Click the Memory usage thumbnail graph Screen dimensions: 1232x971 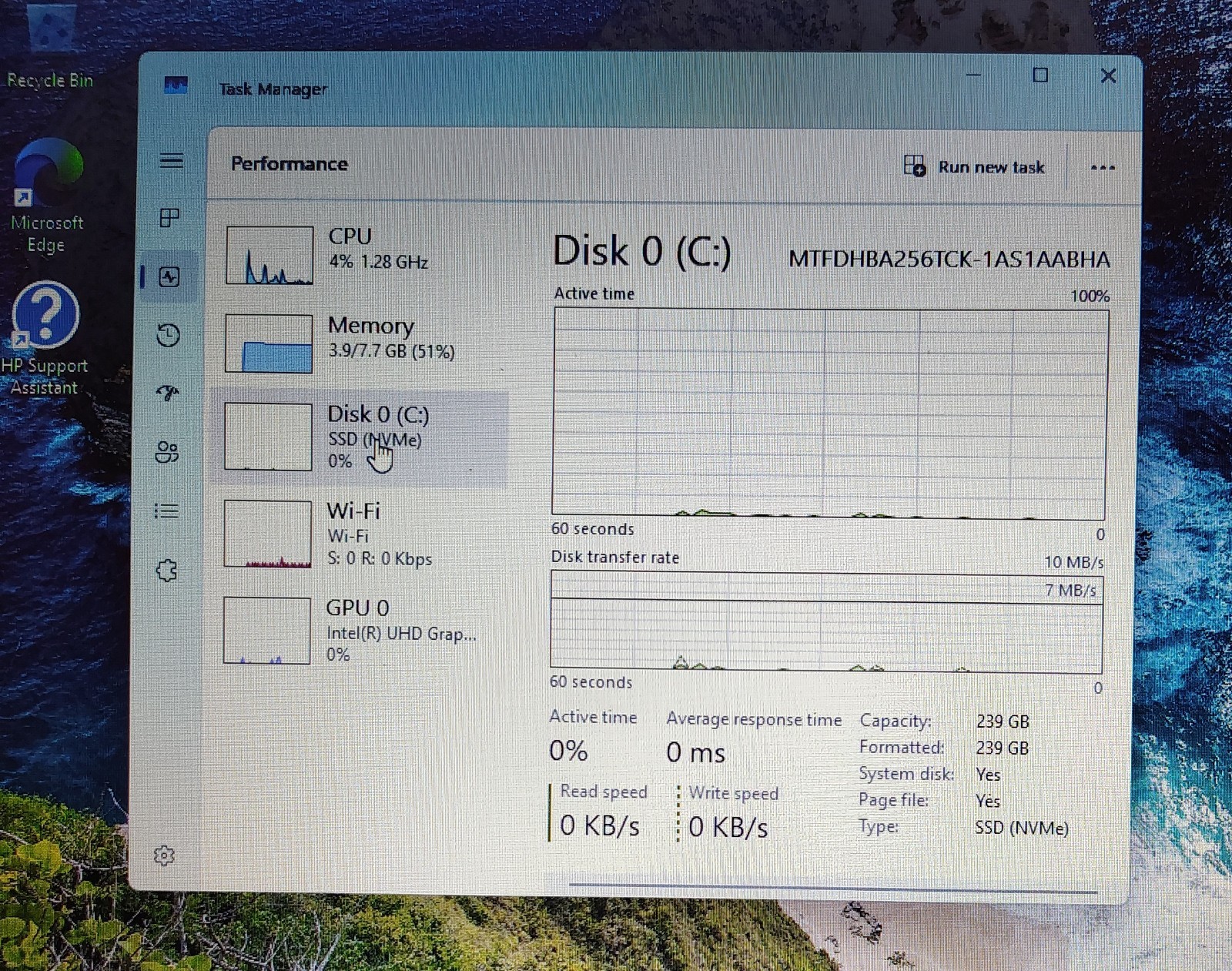(269, 343)
